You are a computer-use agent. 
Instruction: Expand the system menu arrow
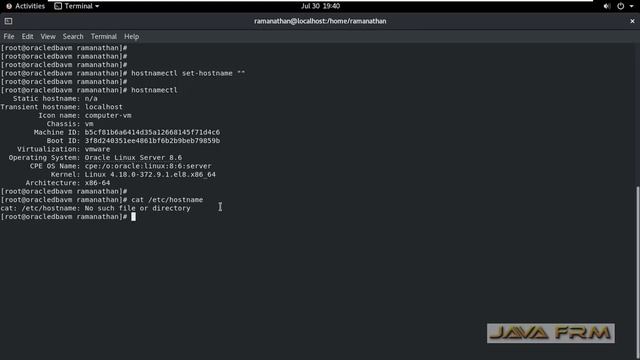pos(631,6)
